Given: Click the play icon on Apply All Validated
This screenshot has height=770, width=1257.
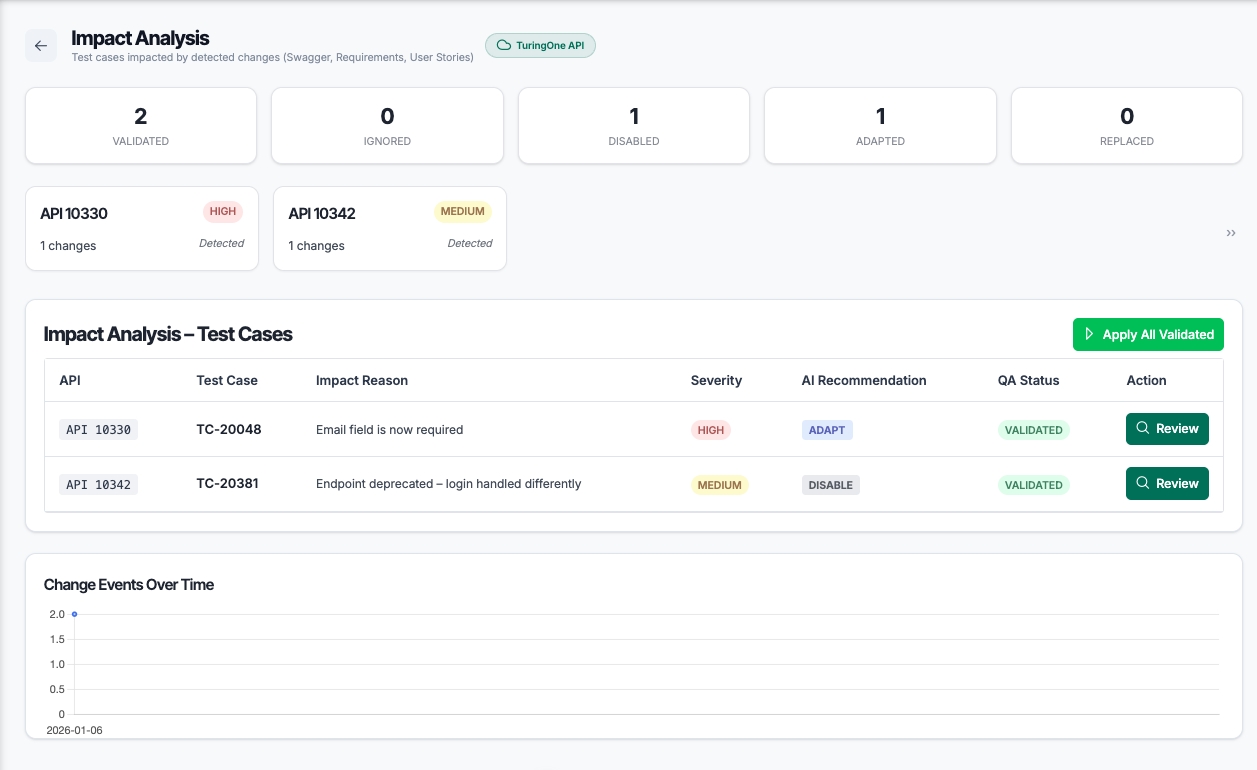Looking at the screenshot, I should (1089, 334).
